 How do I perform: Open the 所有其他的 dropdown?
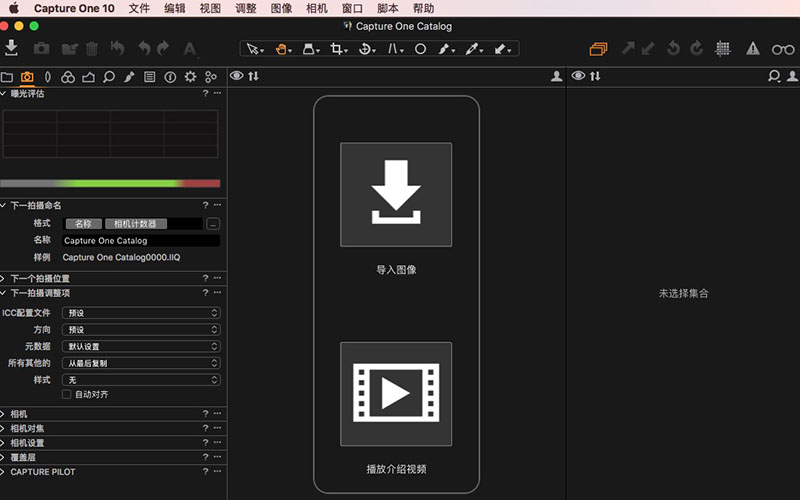coord(141,363)
